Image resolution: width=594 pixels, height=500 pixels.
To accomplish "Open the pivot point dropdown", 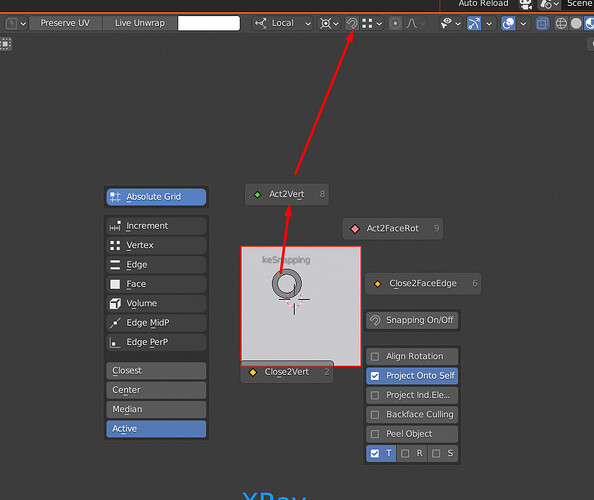I will coord(329,23).
